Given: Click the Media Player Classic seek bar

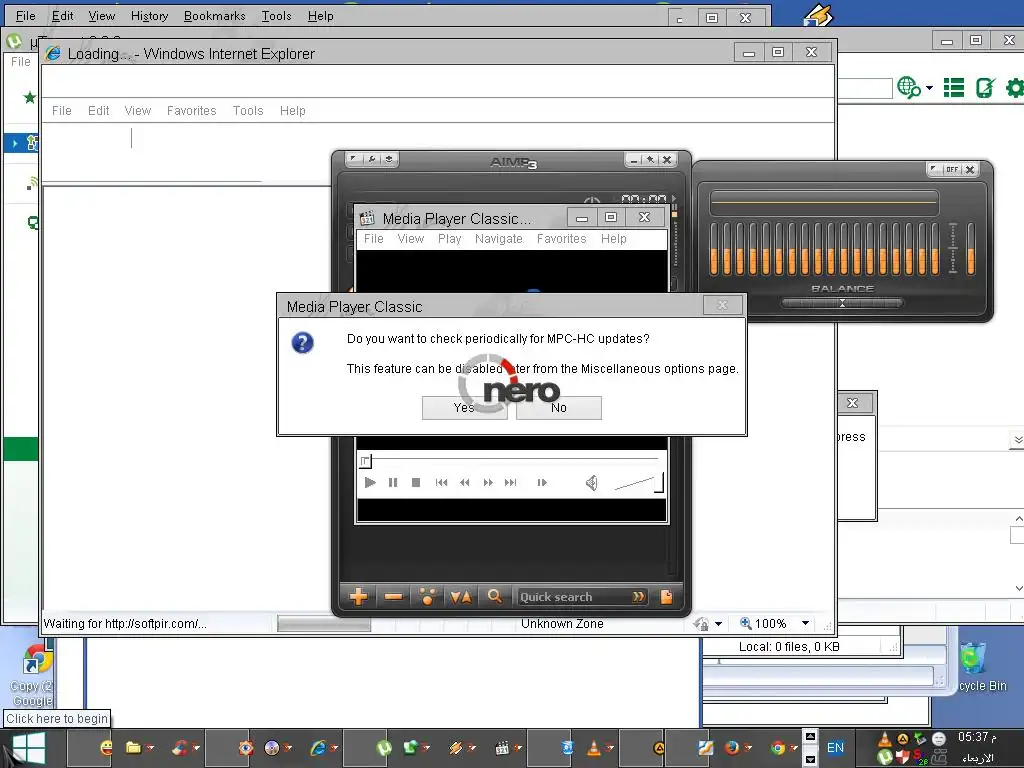Looking at the screenshot, I should coord(511,461).
